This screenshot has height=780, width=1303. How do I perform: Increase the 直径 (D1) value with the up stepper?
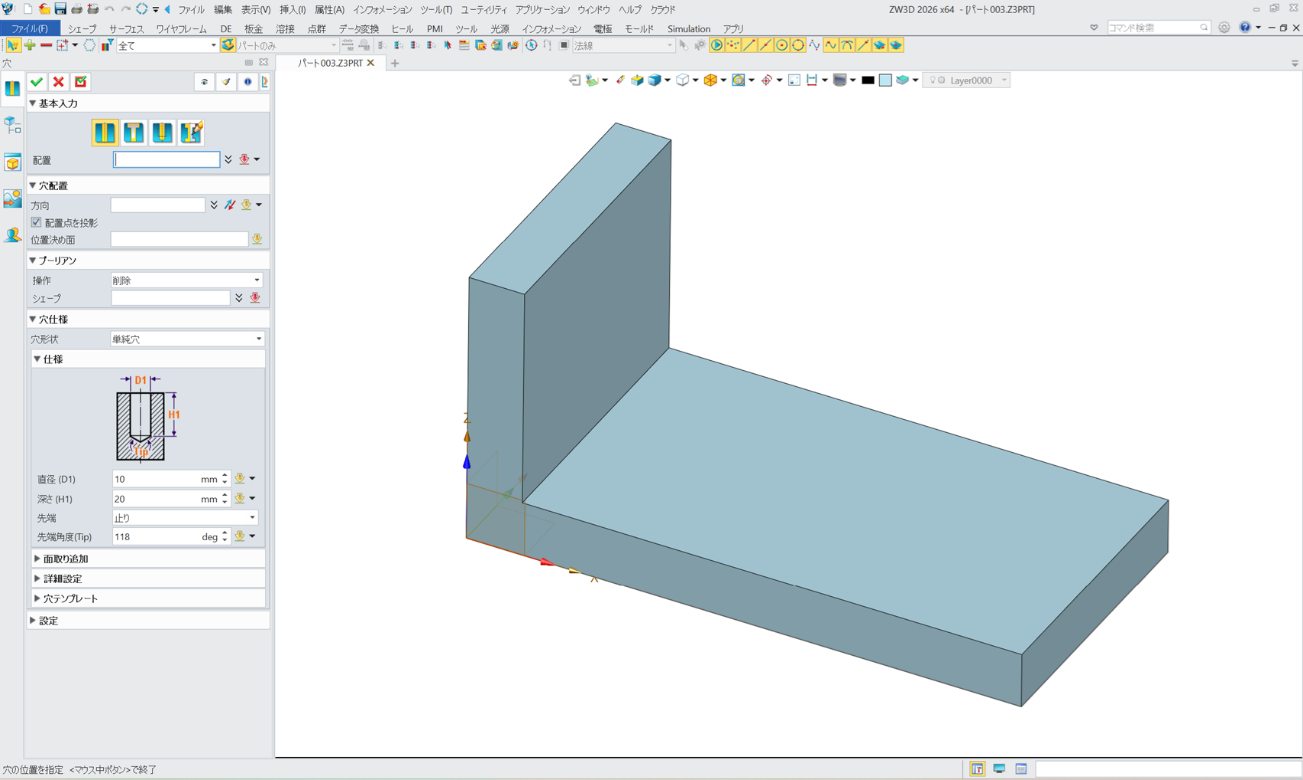pos(225,475)
